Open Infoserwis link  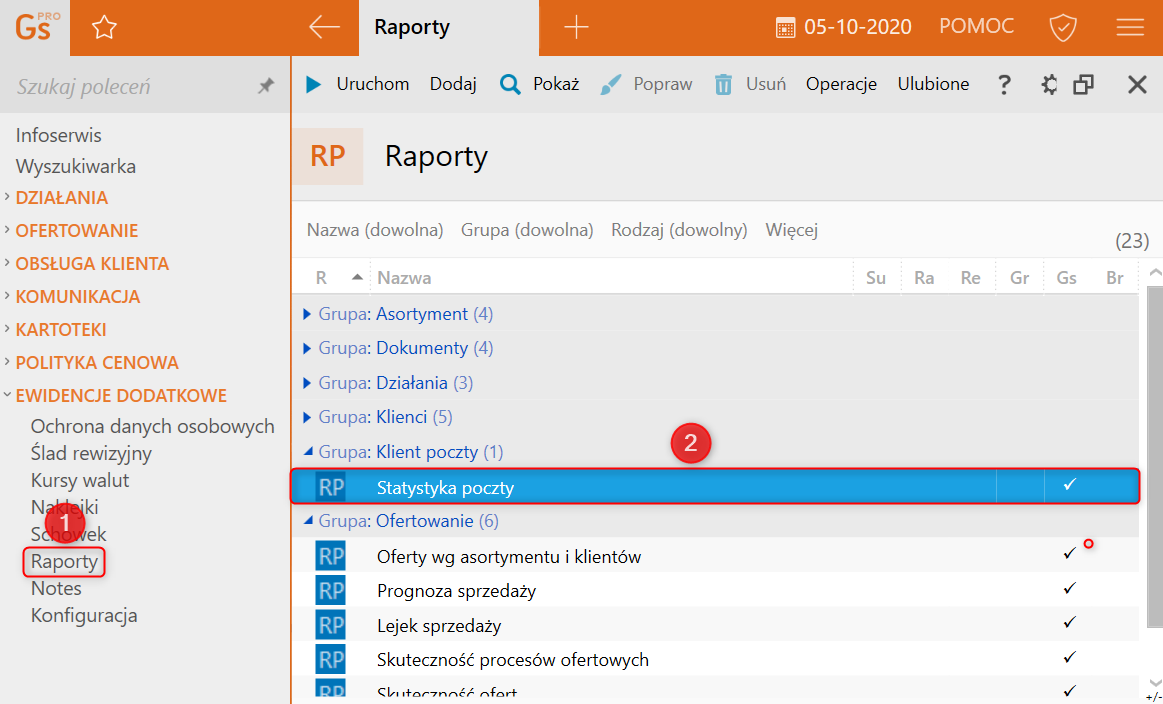(59, 136)
